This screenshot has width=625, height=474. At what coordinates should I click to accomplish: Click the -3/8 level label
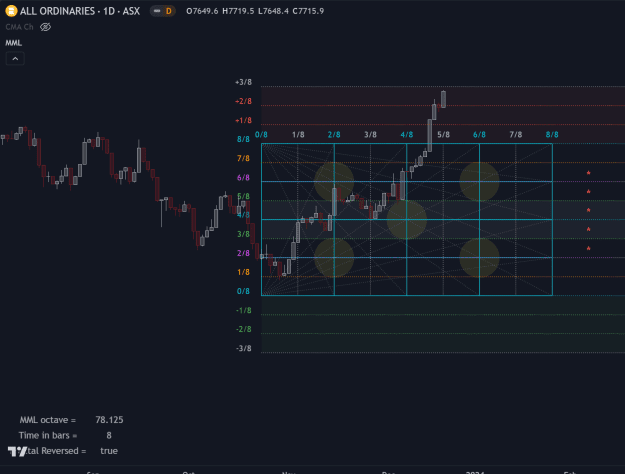(243, 348)
